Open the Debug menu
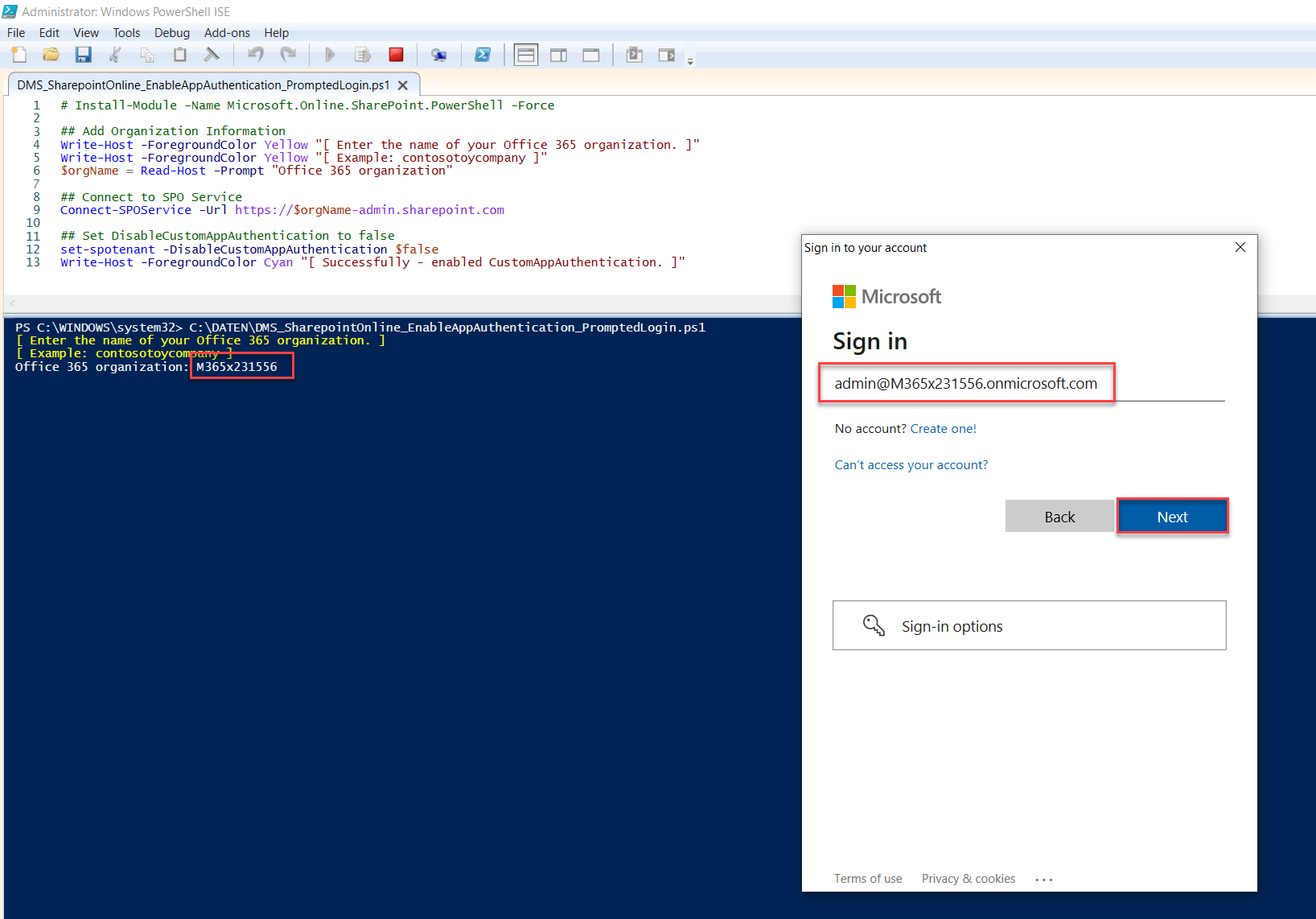The height and width of the screenshot is (919, 1316). point(172,33)
